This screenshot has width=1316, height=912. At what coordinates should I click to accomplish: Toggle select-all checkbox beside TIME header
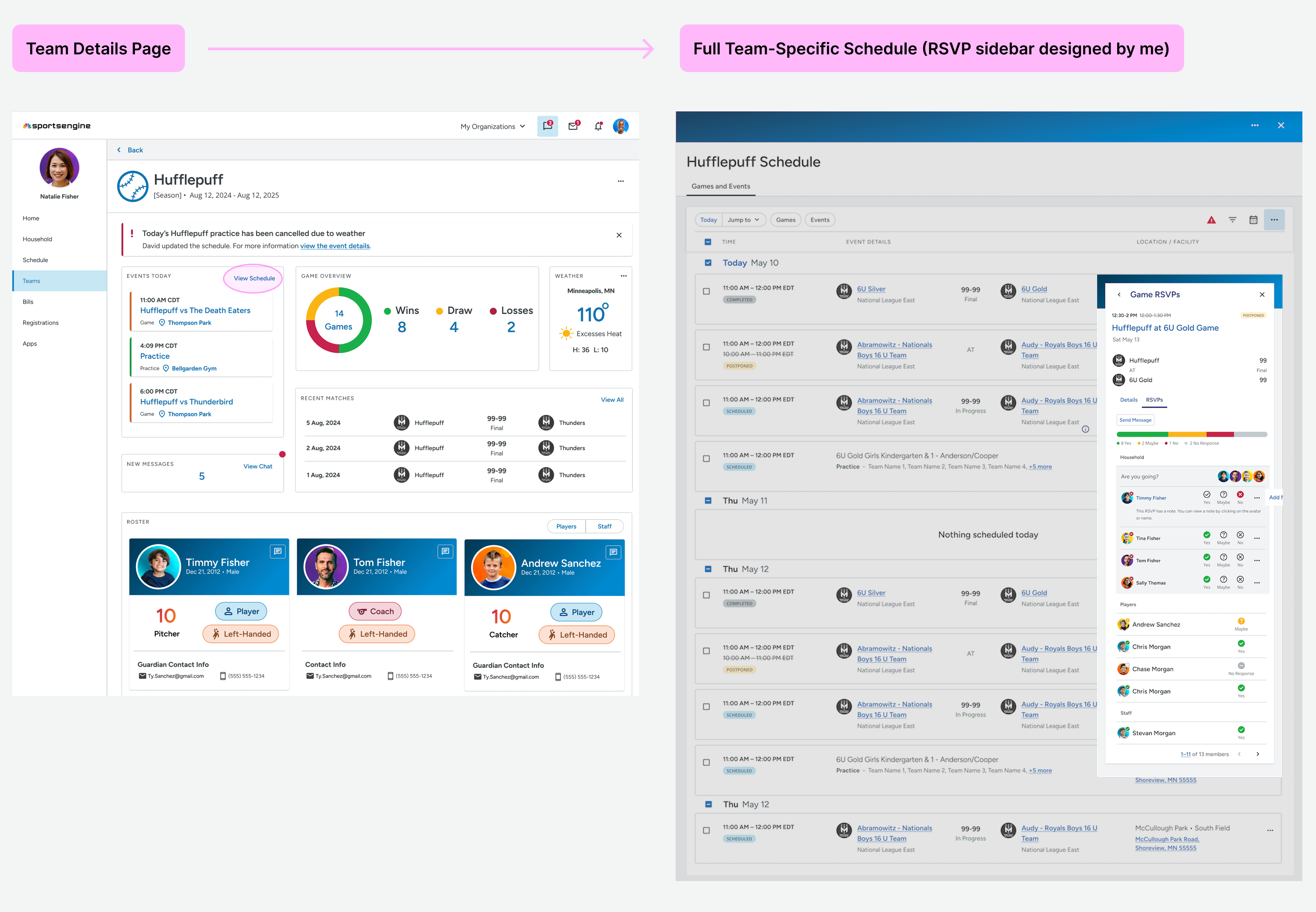click(x=708, y=242)
